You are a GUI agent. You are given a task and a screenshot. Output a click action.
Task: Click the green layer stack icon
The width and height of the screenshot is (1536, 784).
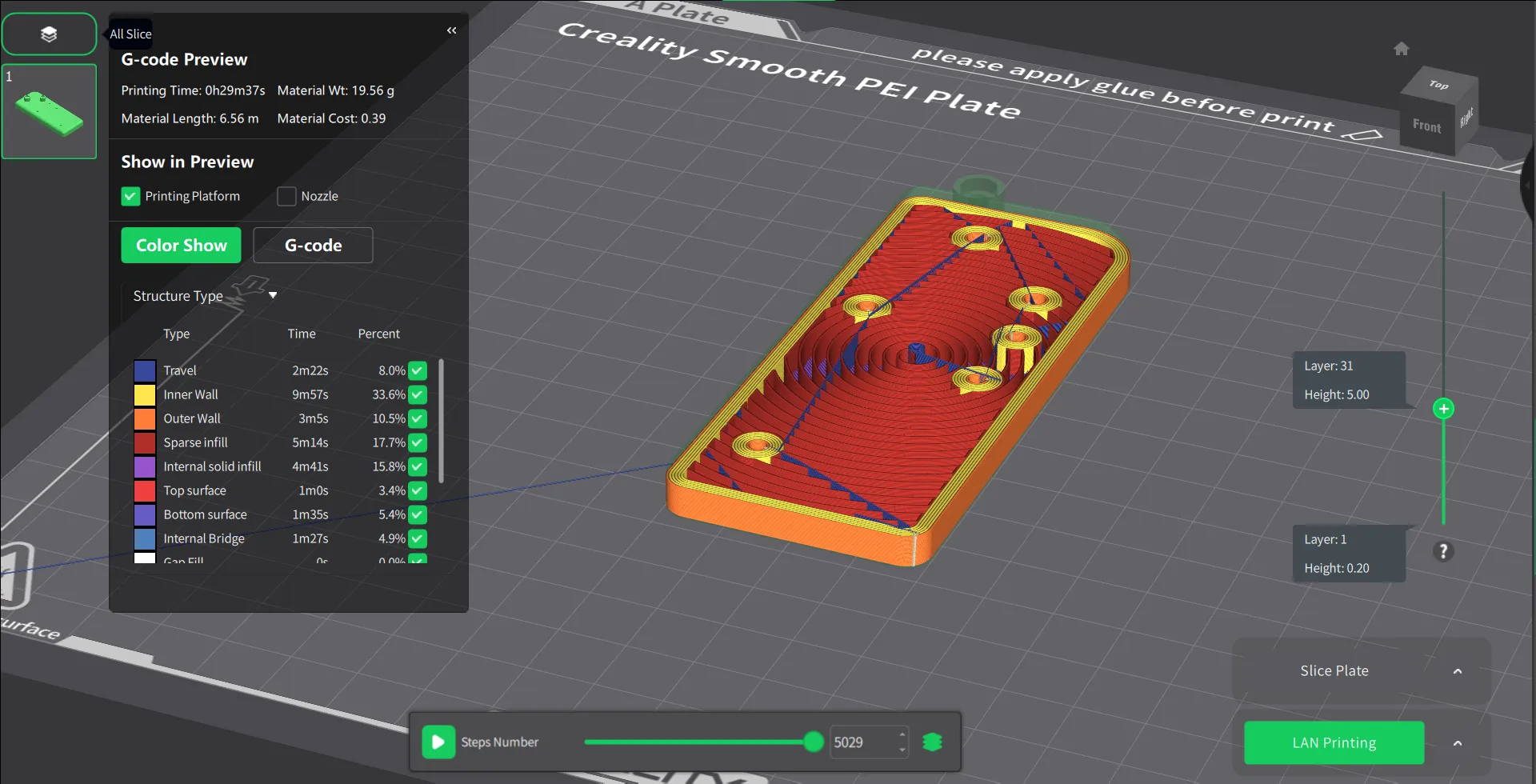tap(932, 742)
